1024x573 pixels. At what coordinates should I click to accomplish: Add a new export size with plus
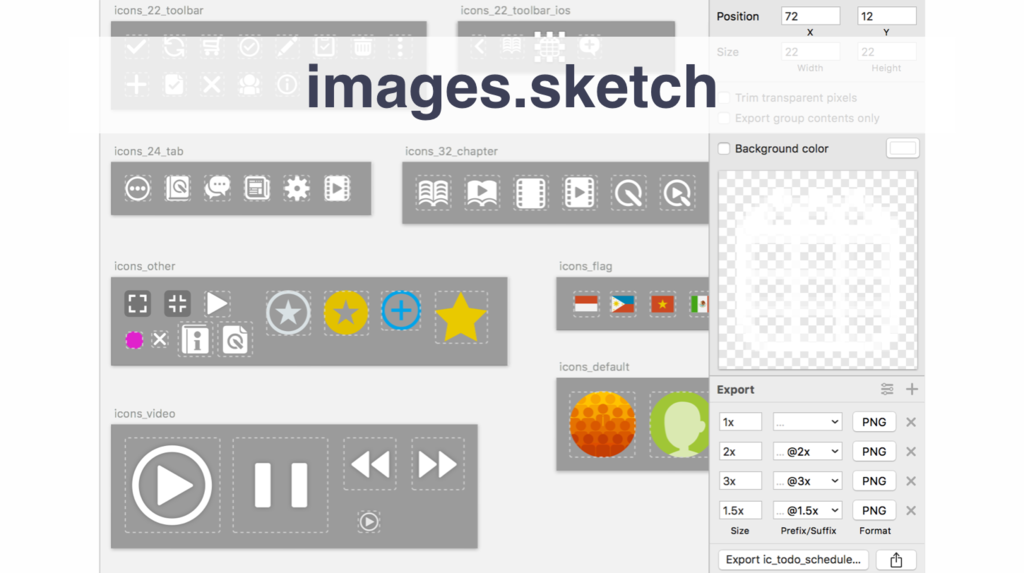tap(912, 389)
